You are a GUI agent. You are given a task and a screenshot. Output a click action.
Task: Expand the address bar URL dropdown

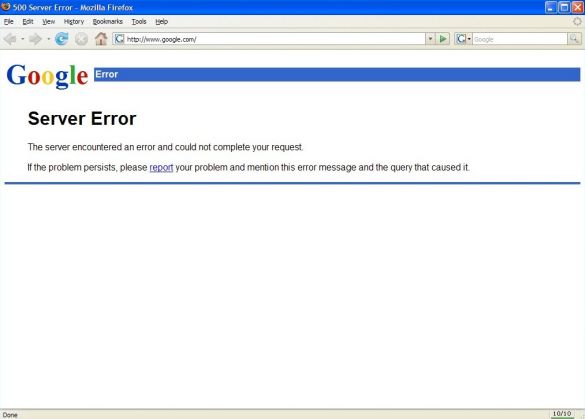pos(430,39)
